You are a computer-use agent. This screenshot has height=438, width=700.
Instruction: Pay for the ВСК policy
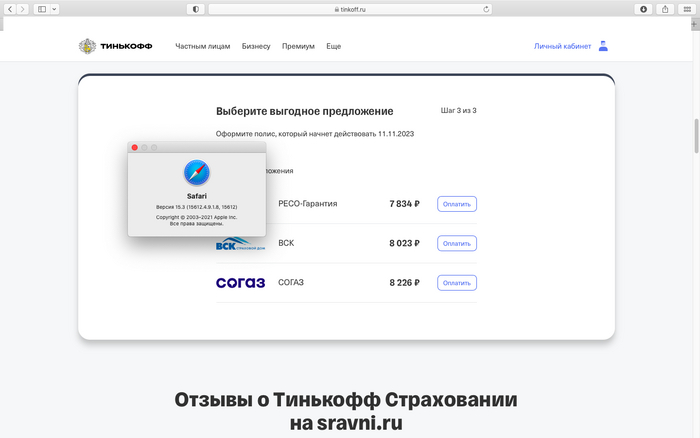click(x=457, y=243)
